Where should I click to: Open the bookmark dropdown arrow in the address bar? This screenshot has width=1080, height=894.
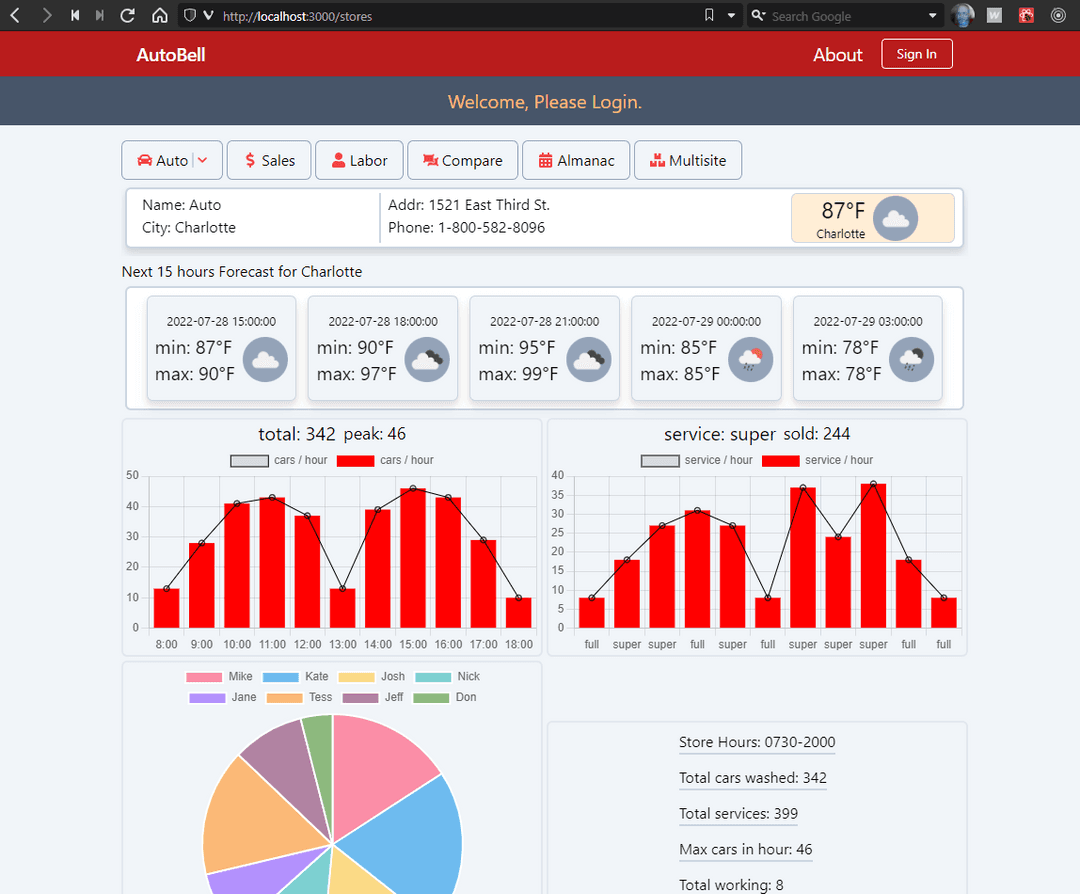click(x=731, y=15)
